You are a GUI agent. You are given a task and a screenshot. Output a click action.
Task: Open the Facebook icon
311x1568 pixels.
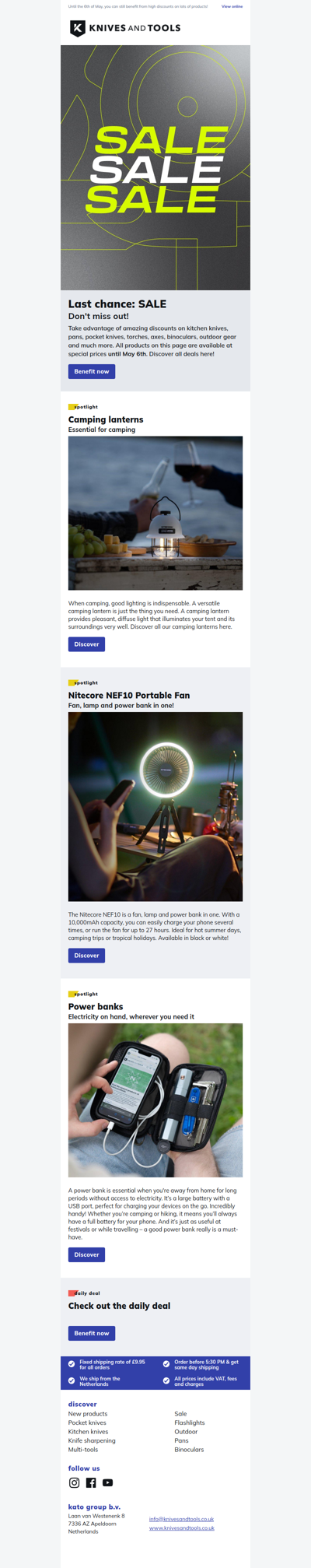[x=91, y=1482]
